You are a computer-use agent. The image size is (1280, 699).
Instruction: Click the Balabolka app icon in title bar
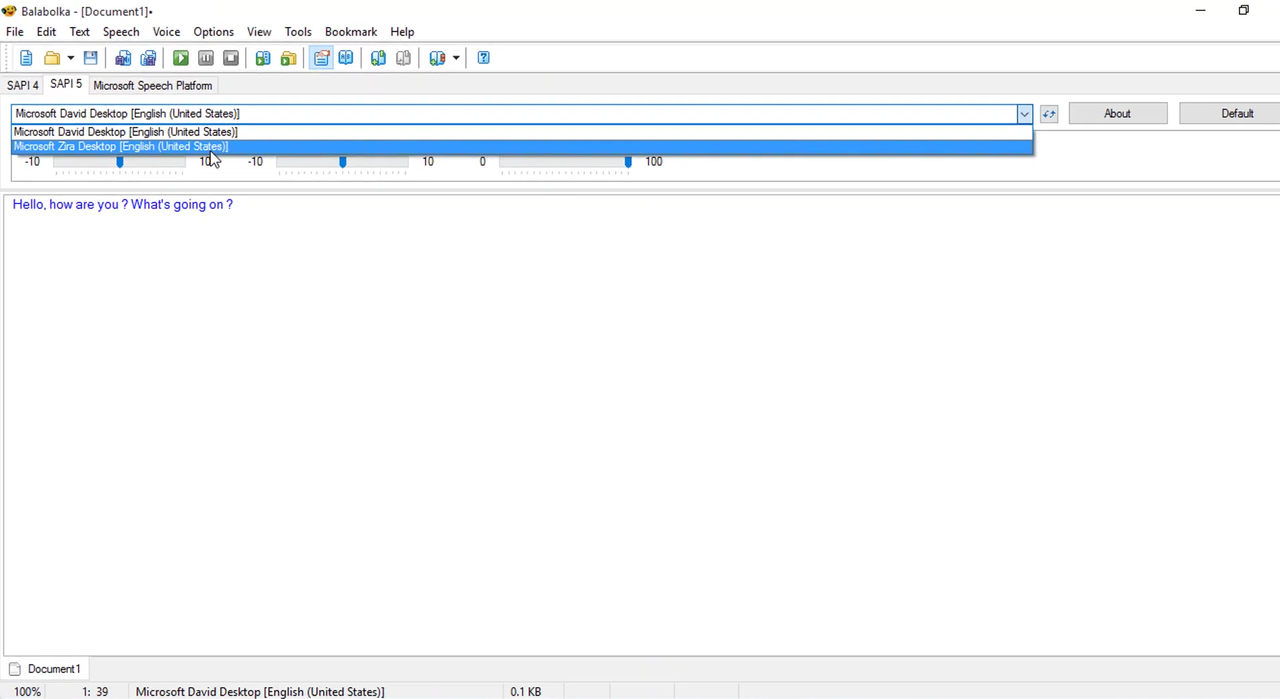pyautogui.click(x=9, y=11)
